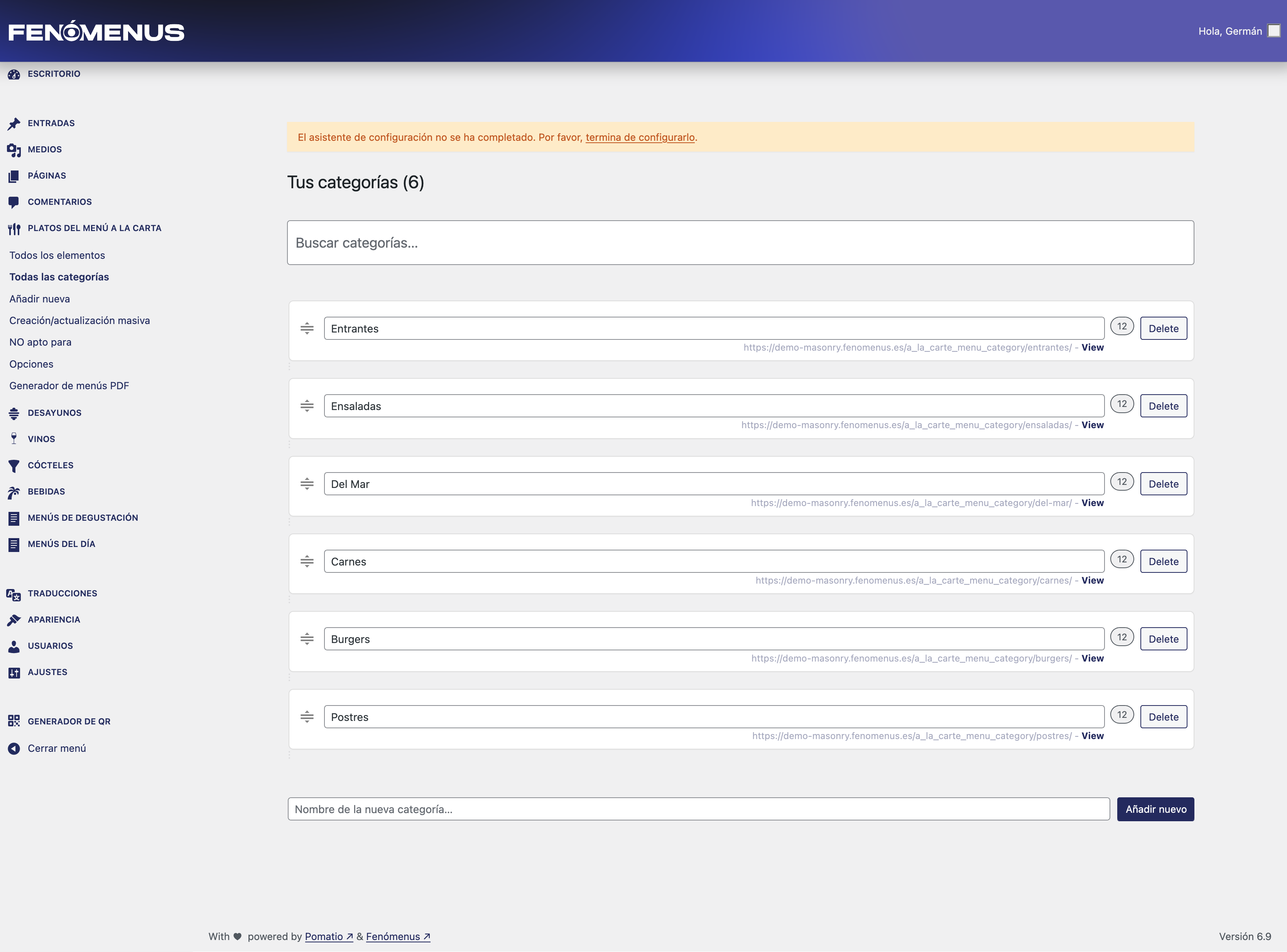
Task: Click the drag handle for Entrantes category
Action: 307,329
